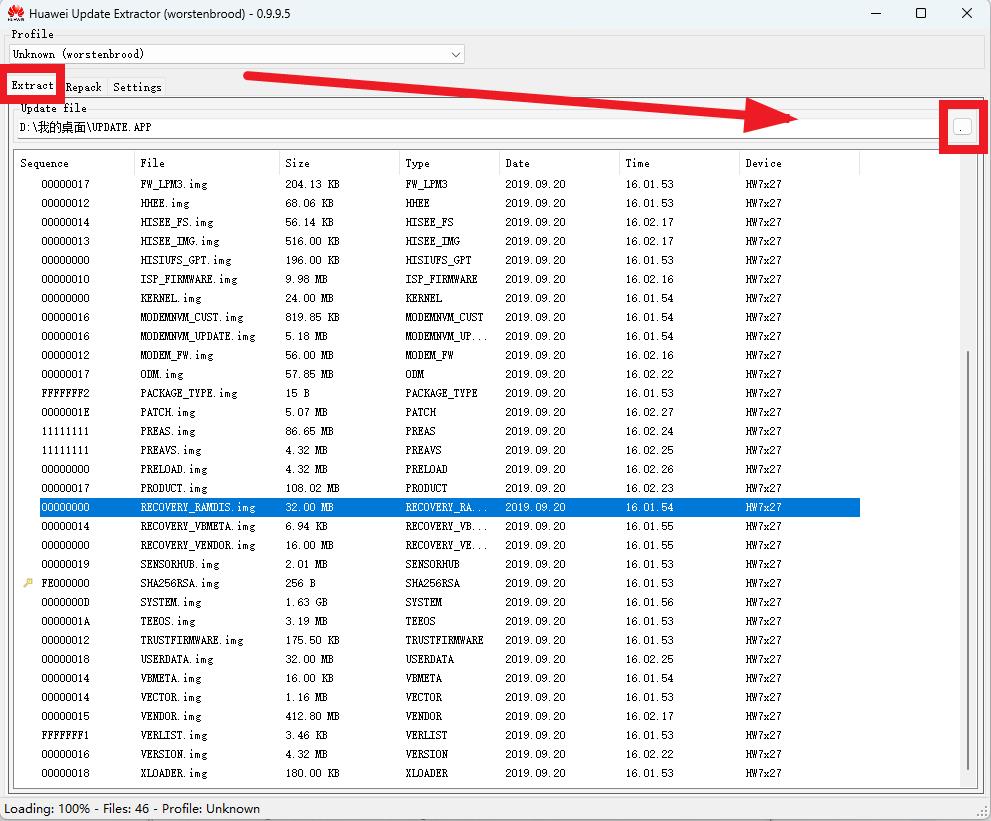
Task: Select the RECOVERY_VBMETA.img entry
Action: coord(449,526)
